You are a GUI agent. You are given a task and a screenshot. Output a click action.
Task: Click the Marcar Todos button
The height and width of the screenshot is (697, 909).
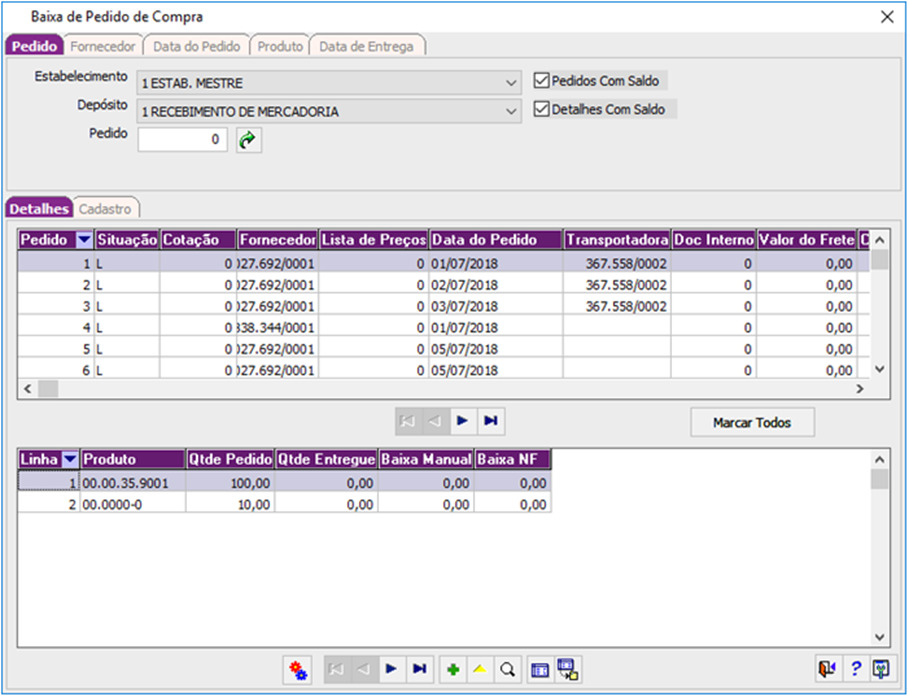pos(752,422)
